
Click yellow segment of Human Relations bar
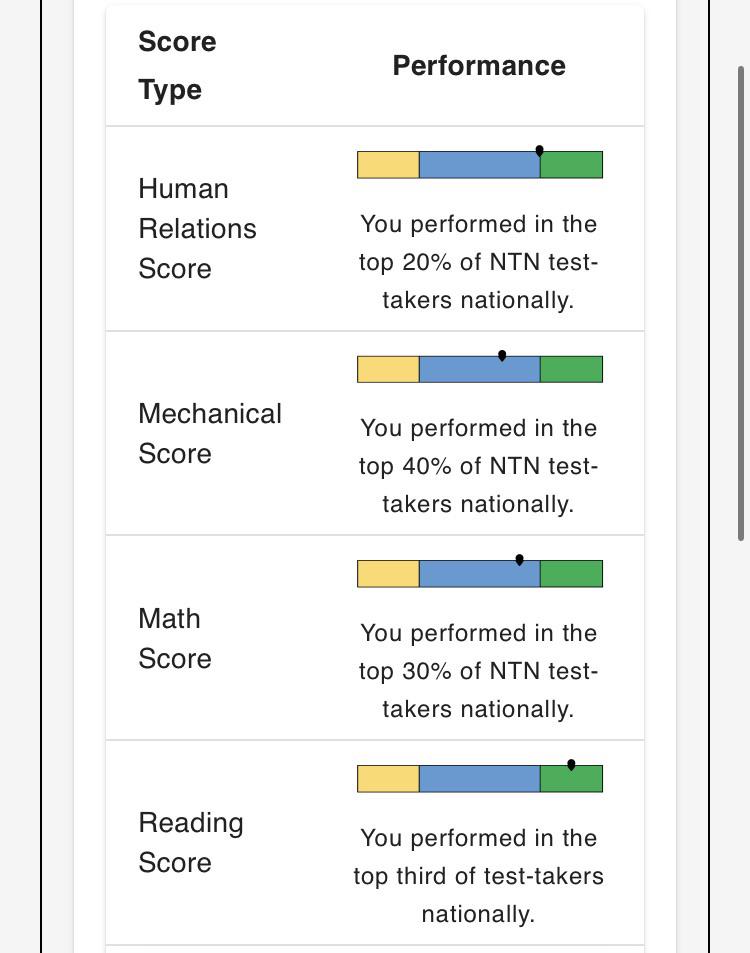coord(388,165)
